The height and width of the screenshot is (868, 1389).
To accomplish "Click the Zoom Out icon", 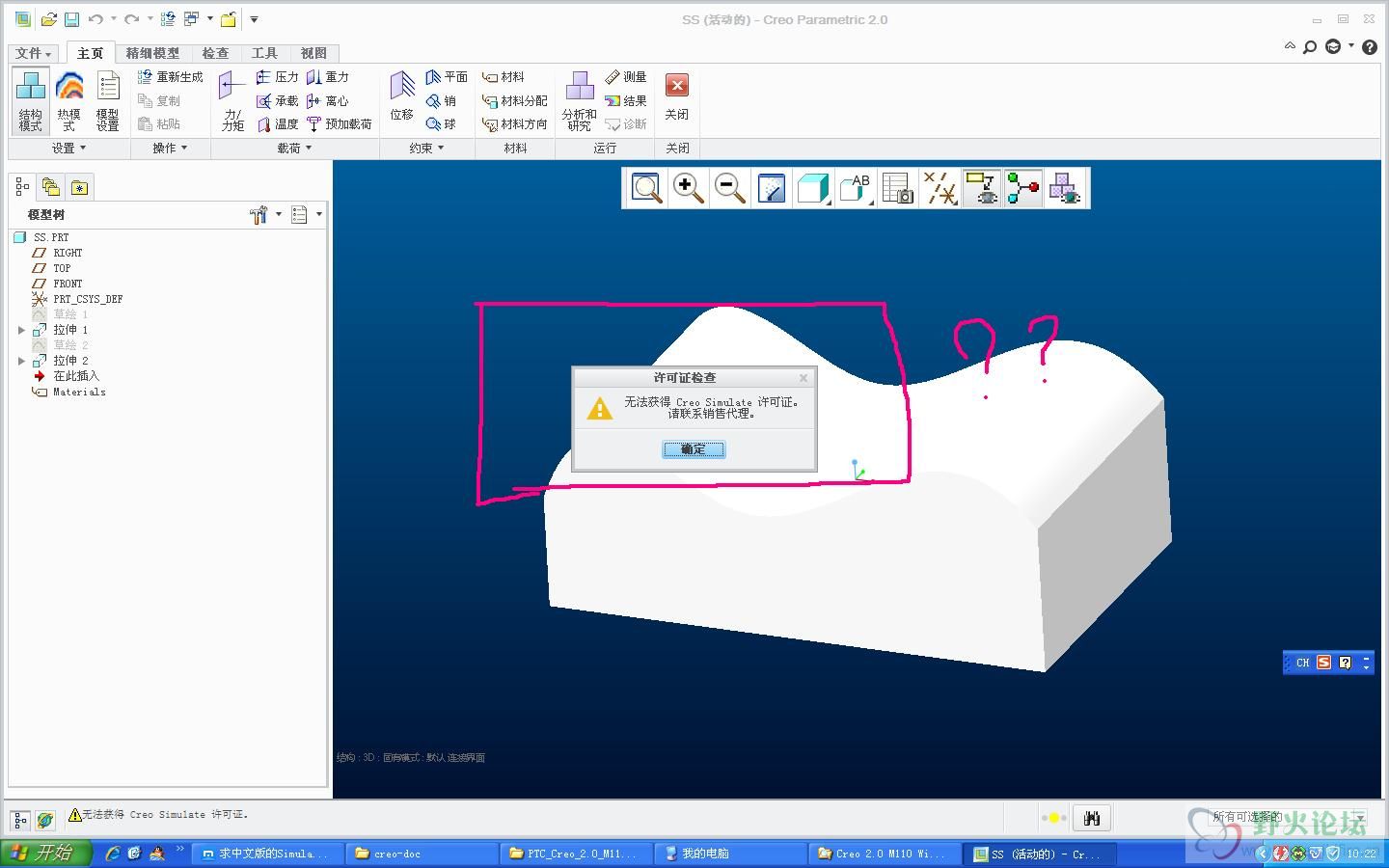I will pyautogui.click(x=729, y=188).
